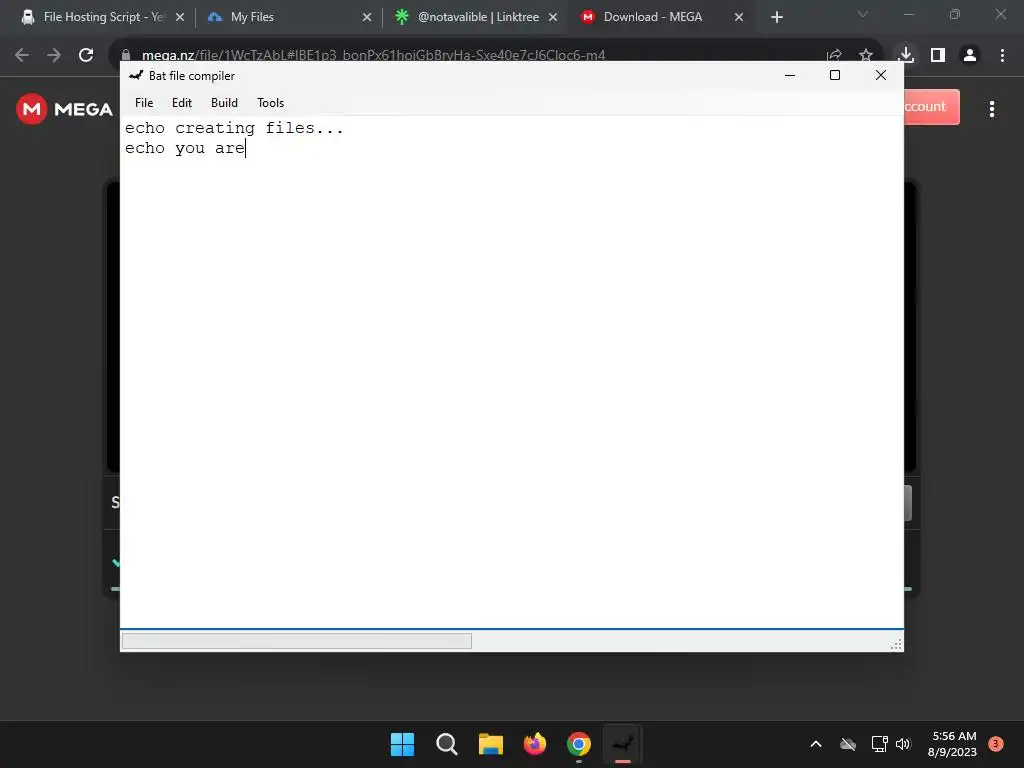The height and width of the screenshot is (768, 1024).
Task: Click the MEGA create account button
Action: pos(932,106)
